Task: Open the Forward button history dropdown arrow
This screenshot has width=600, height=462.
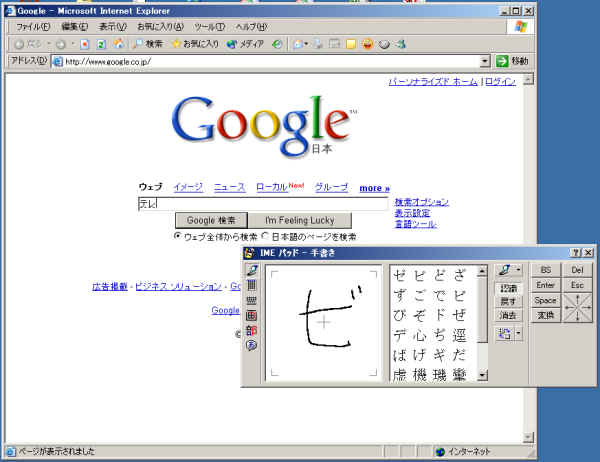Action: 72,44
